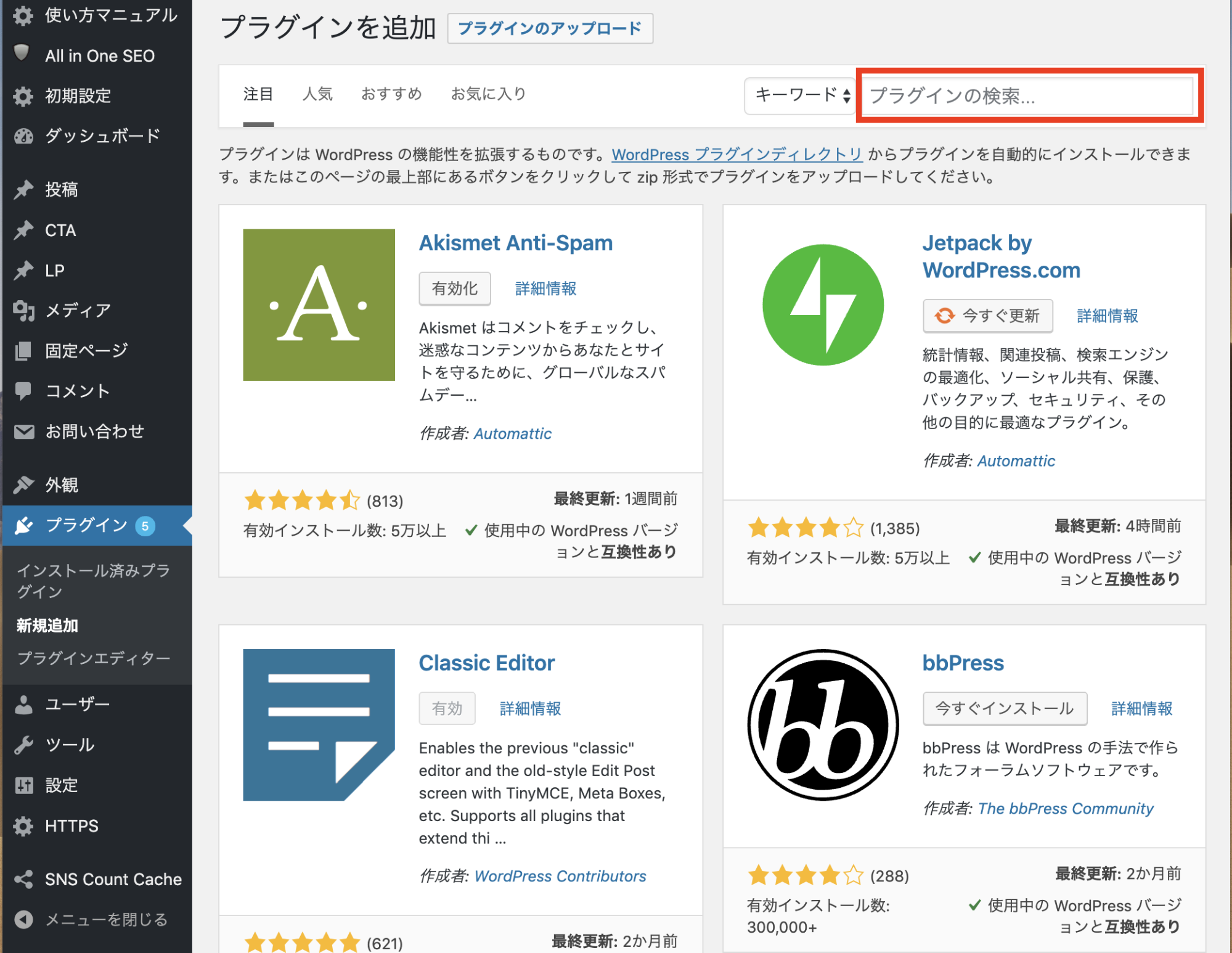This screenshot has height=953, width=1232.
Task: Click the pin icon beside LP
Action: [23, 270]
